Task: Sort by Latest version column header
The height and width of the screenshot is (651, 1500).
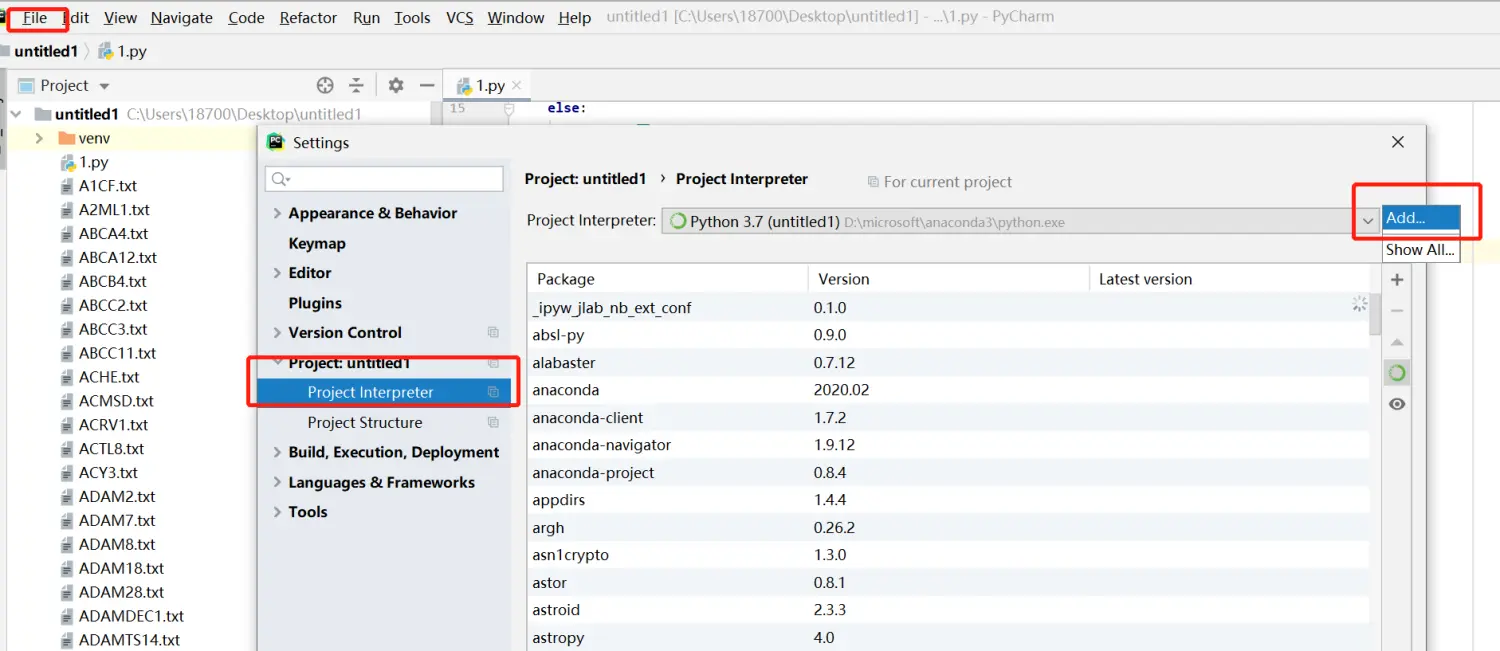Action: 1229,279
